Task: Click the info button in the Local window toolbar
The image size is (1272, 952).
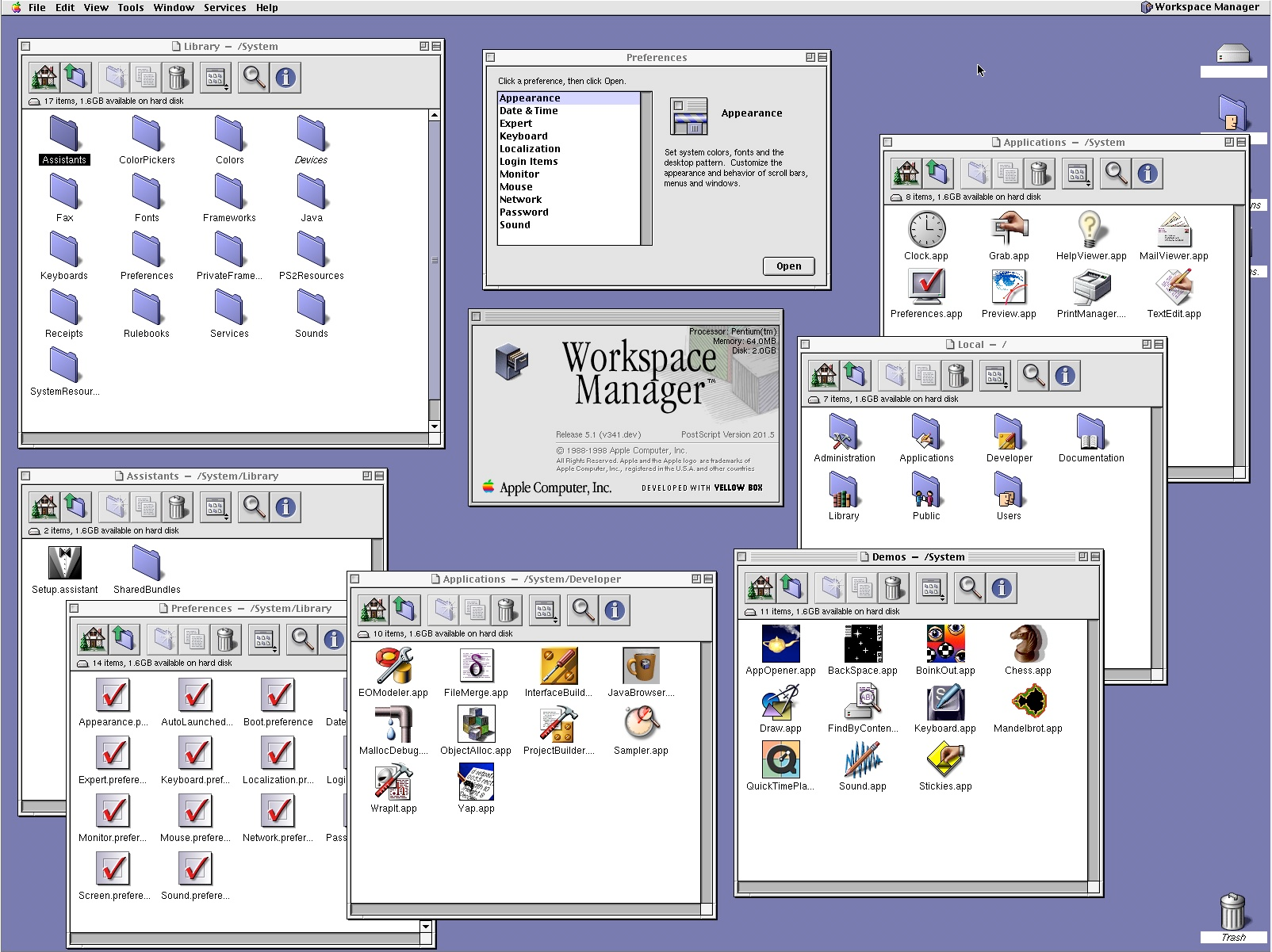Action: [1065, 375]
